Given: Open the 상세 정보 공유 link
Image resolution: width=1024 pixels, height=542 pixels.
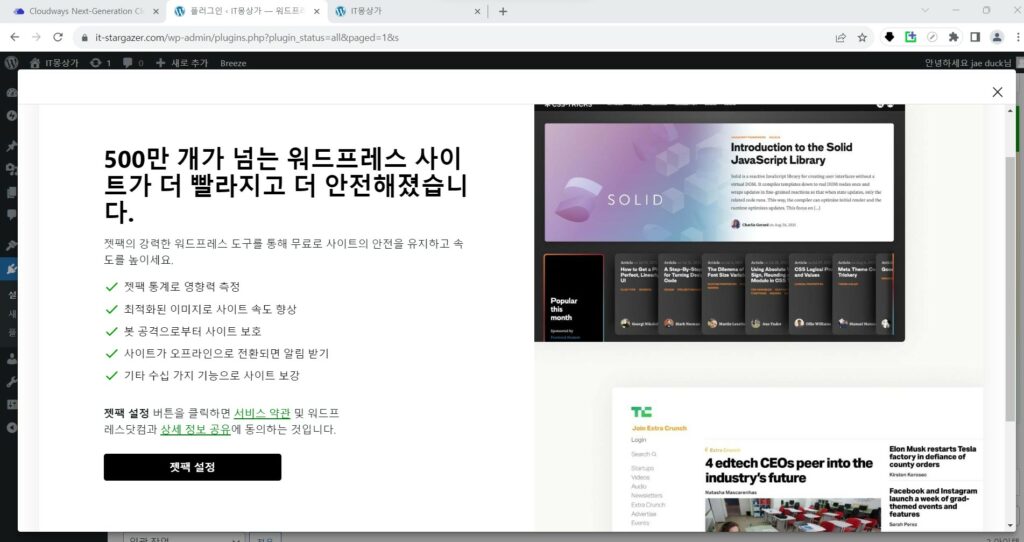Looking at the screenshot, I should [x=195, y=429].
